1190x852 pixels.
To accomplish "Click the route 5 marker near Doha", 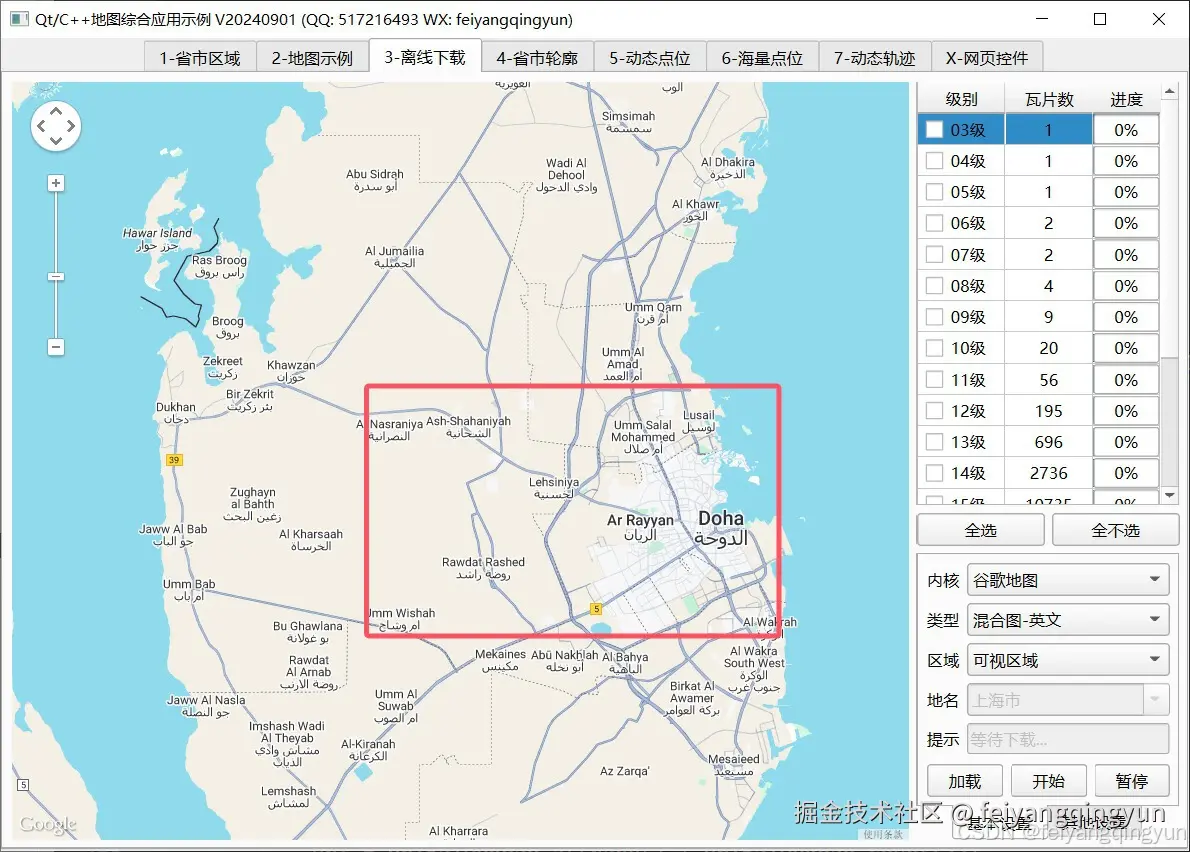I will tap(597, 608).
